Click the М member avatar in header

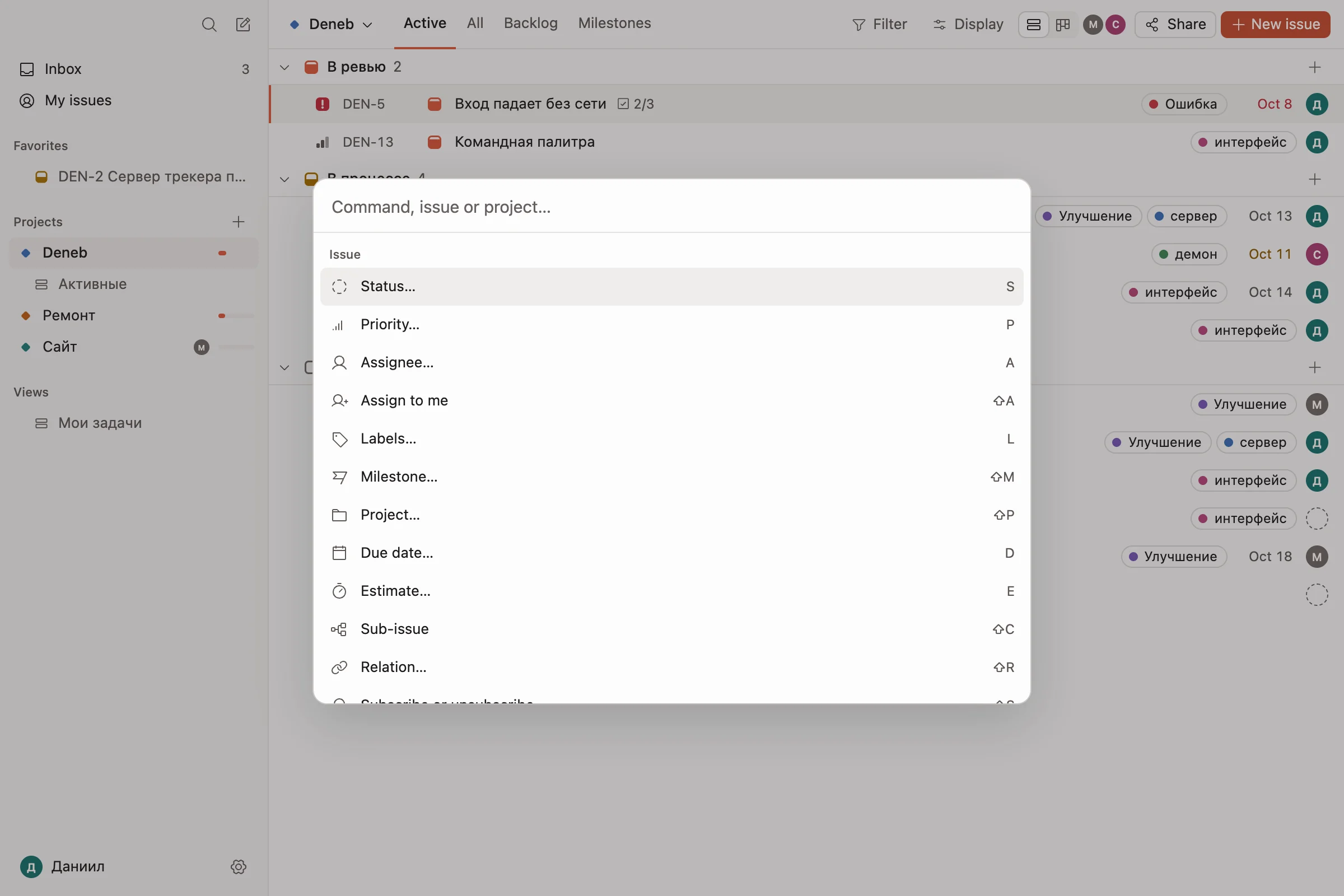(1093, 25)
